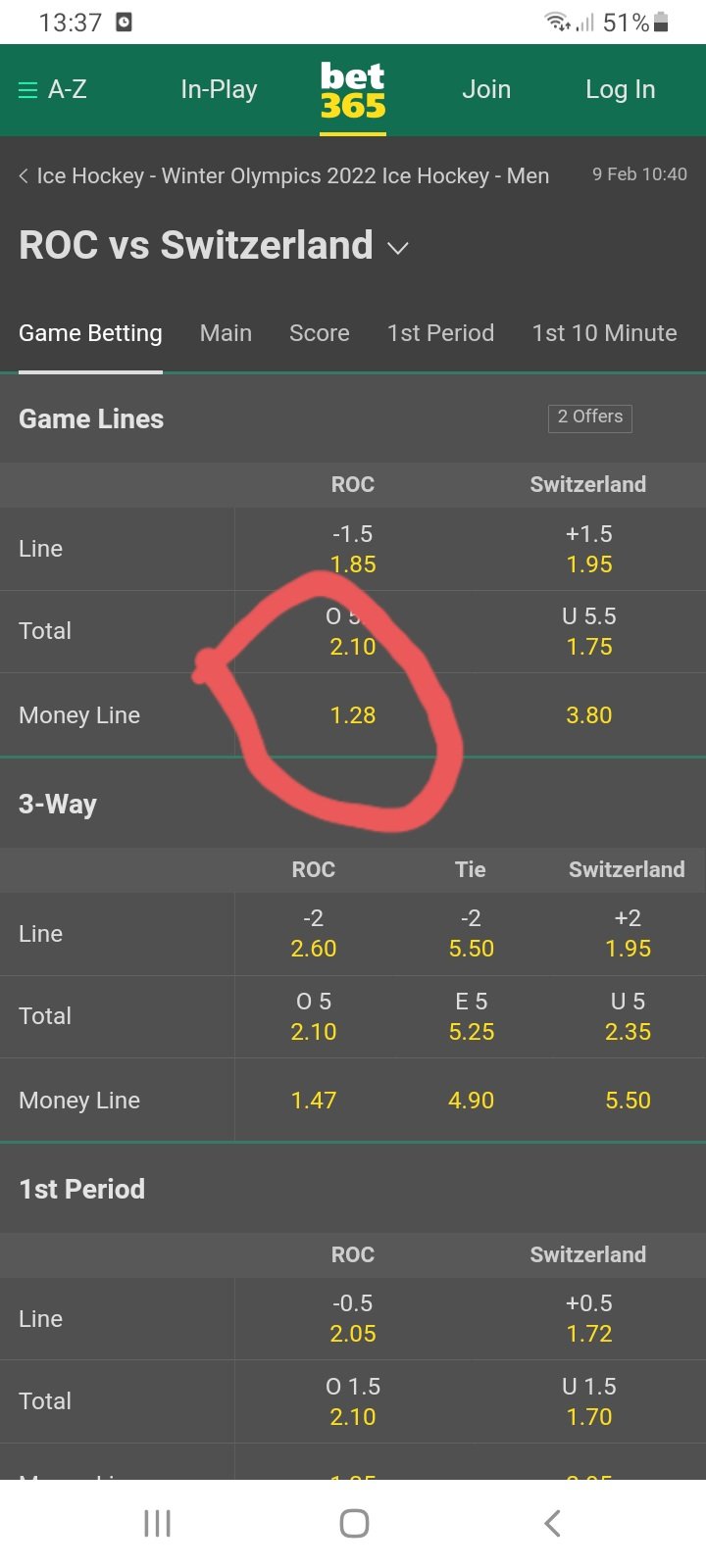Tap the battery status icon
This screenshot has width=706, height=1568.
tap(661, 22)
